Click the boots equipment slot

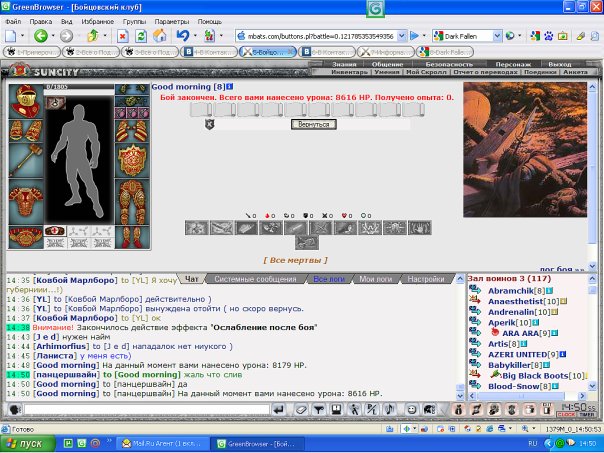point(132,237)
